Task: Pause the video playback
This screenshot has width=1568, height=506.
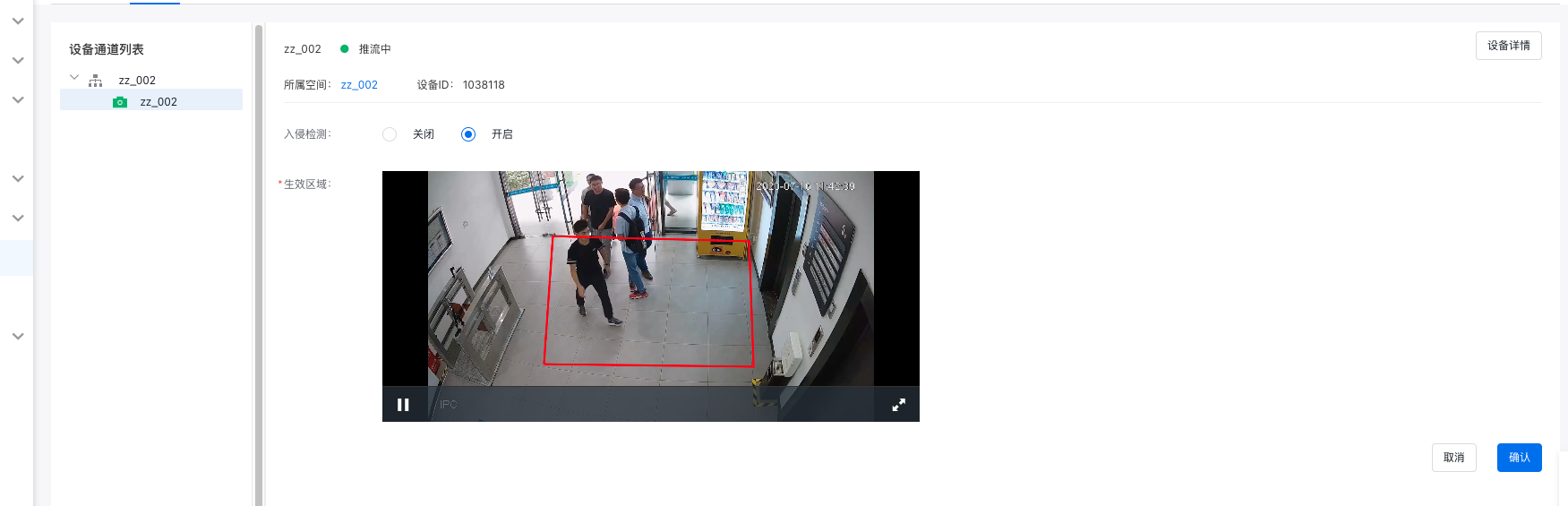Action: [x=403, y=405]
